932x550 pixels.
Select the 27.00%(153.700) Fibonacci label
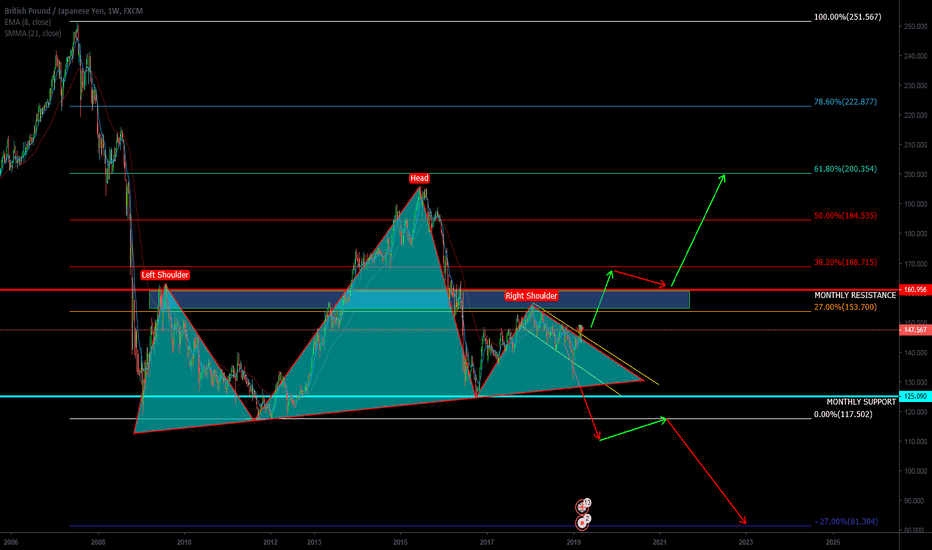pyautogui.click(x=845, y=307)
